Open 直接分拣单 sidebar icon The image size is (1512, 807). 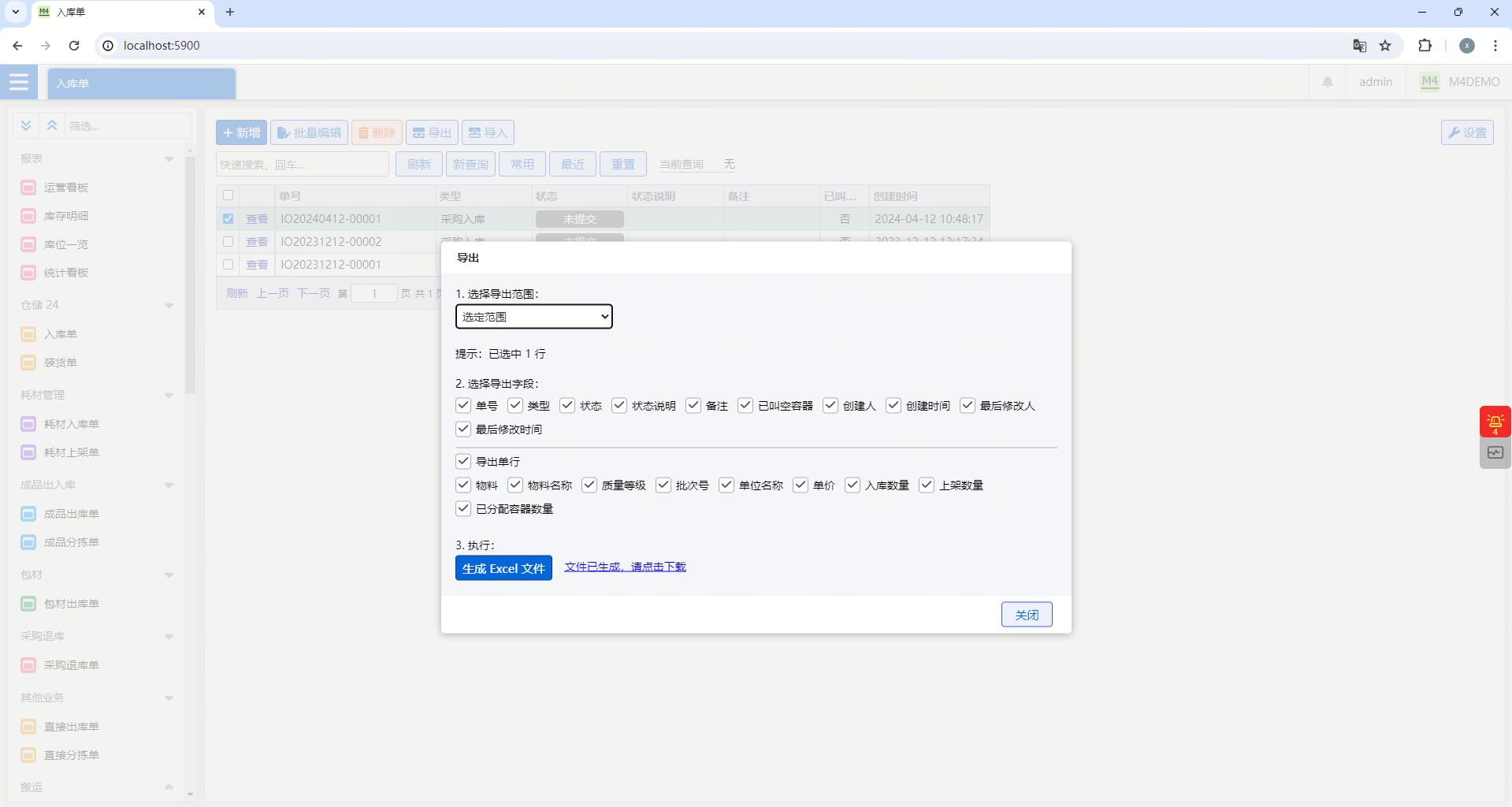coord(28,755)
